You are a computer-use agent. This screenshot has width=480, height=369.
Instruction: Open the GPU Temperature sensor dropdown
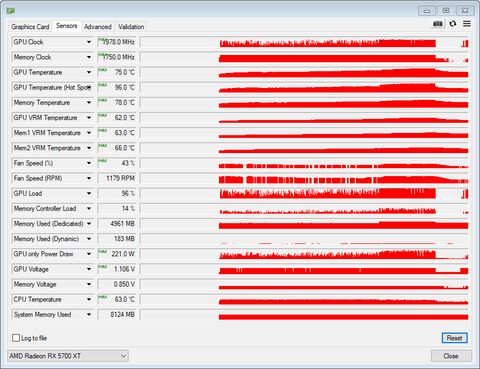click(x=89, y=72)
